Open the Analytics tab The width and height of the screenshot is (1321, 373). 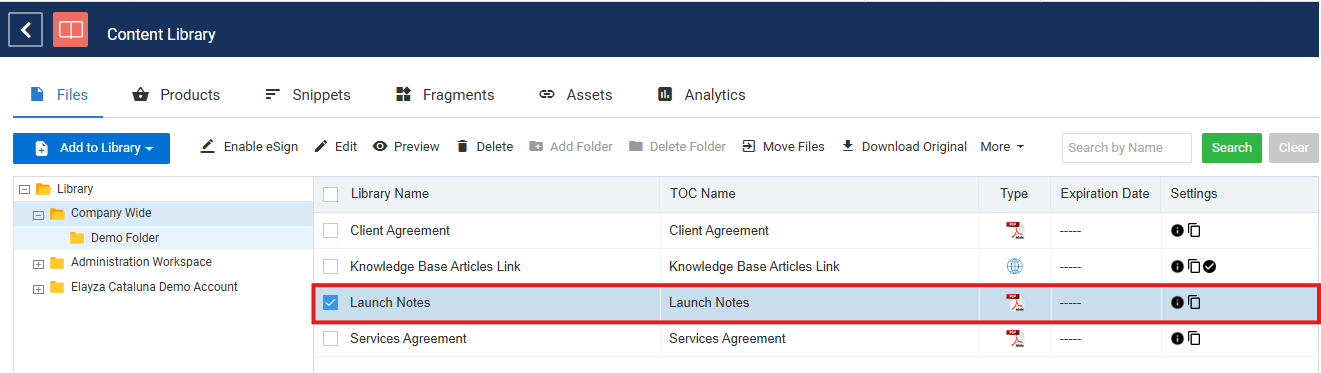click(x=701, y=95)
